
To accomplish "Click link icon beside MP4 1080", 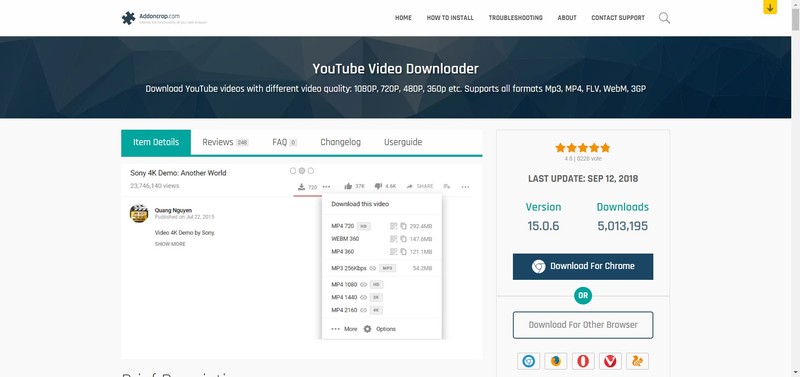I will pos(363,285).
